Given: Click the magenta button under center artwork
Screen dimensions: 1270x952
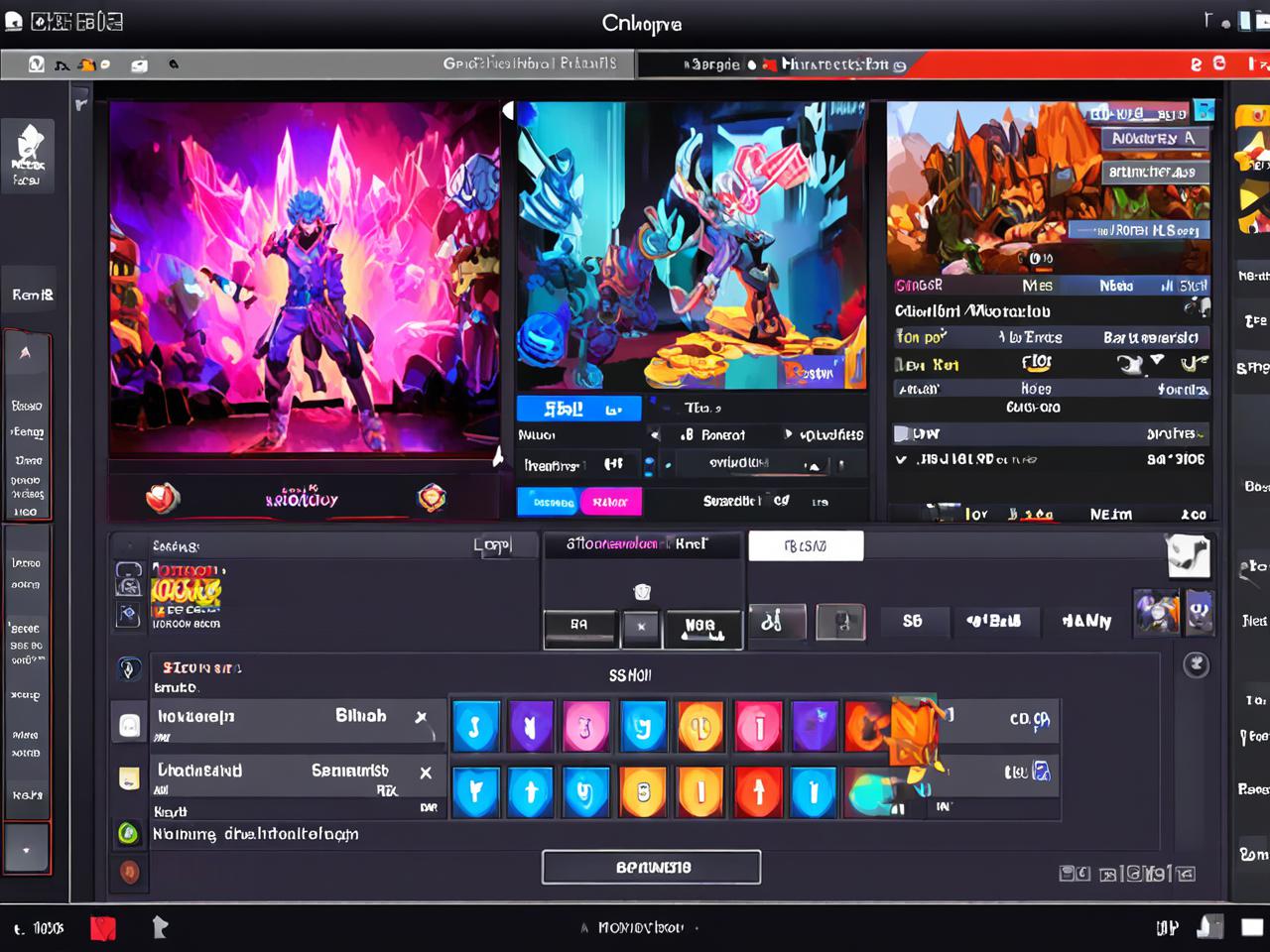Looking at the screenshot, I should tap(610, 502).
